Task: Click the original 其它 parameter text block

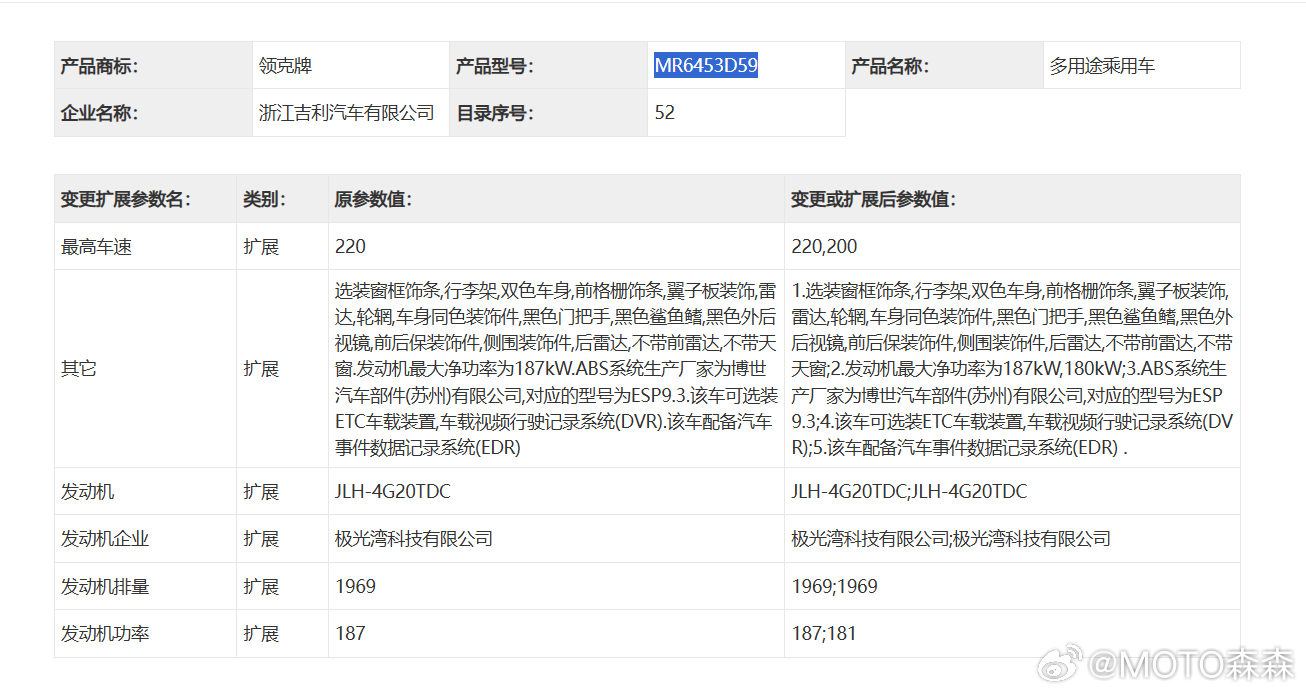Action: 556,369
